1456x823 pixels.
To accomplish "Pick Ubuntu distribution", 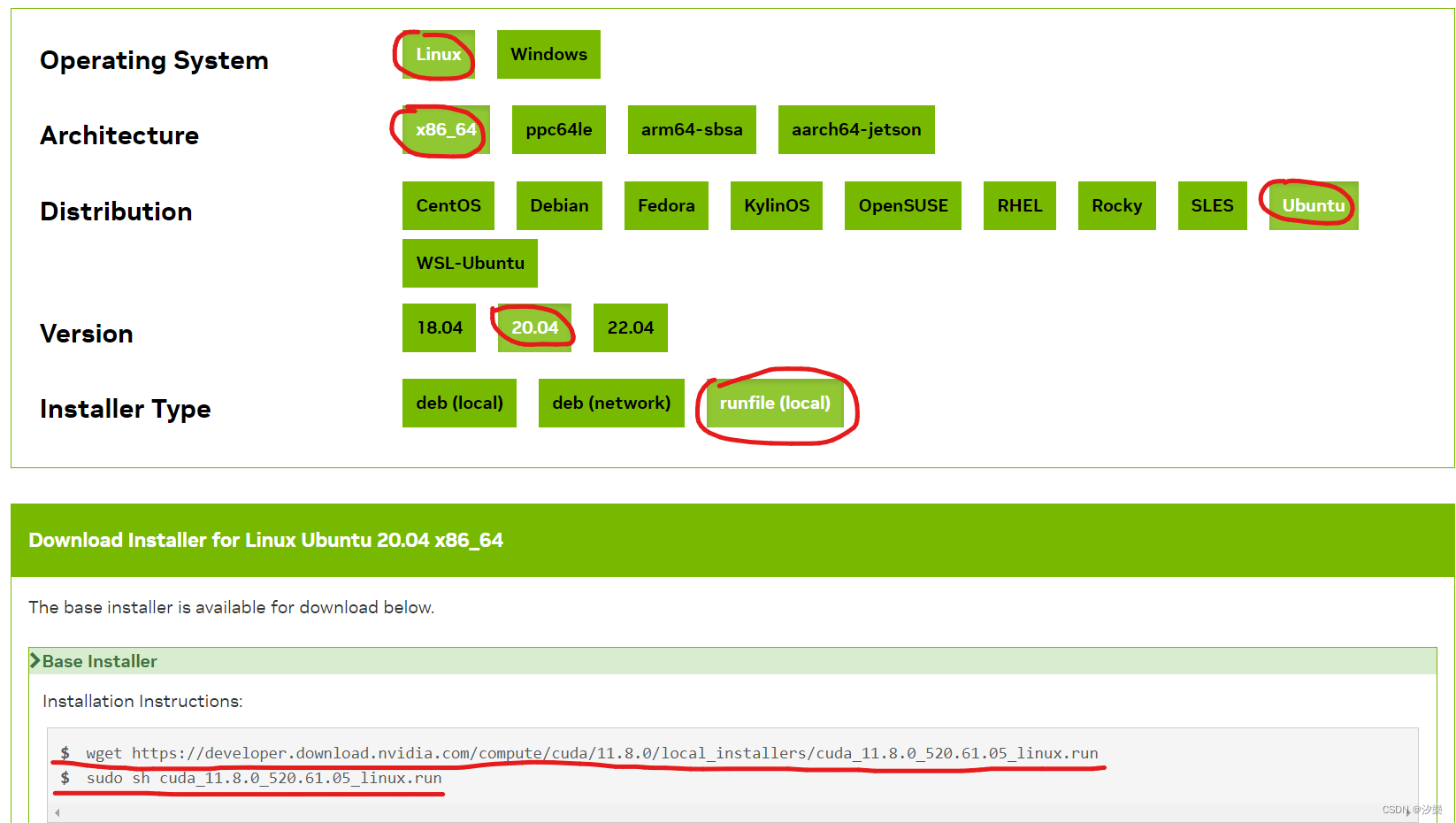I will (1314, 205).
